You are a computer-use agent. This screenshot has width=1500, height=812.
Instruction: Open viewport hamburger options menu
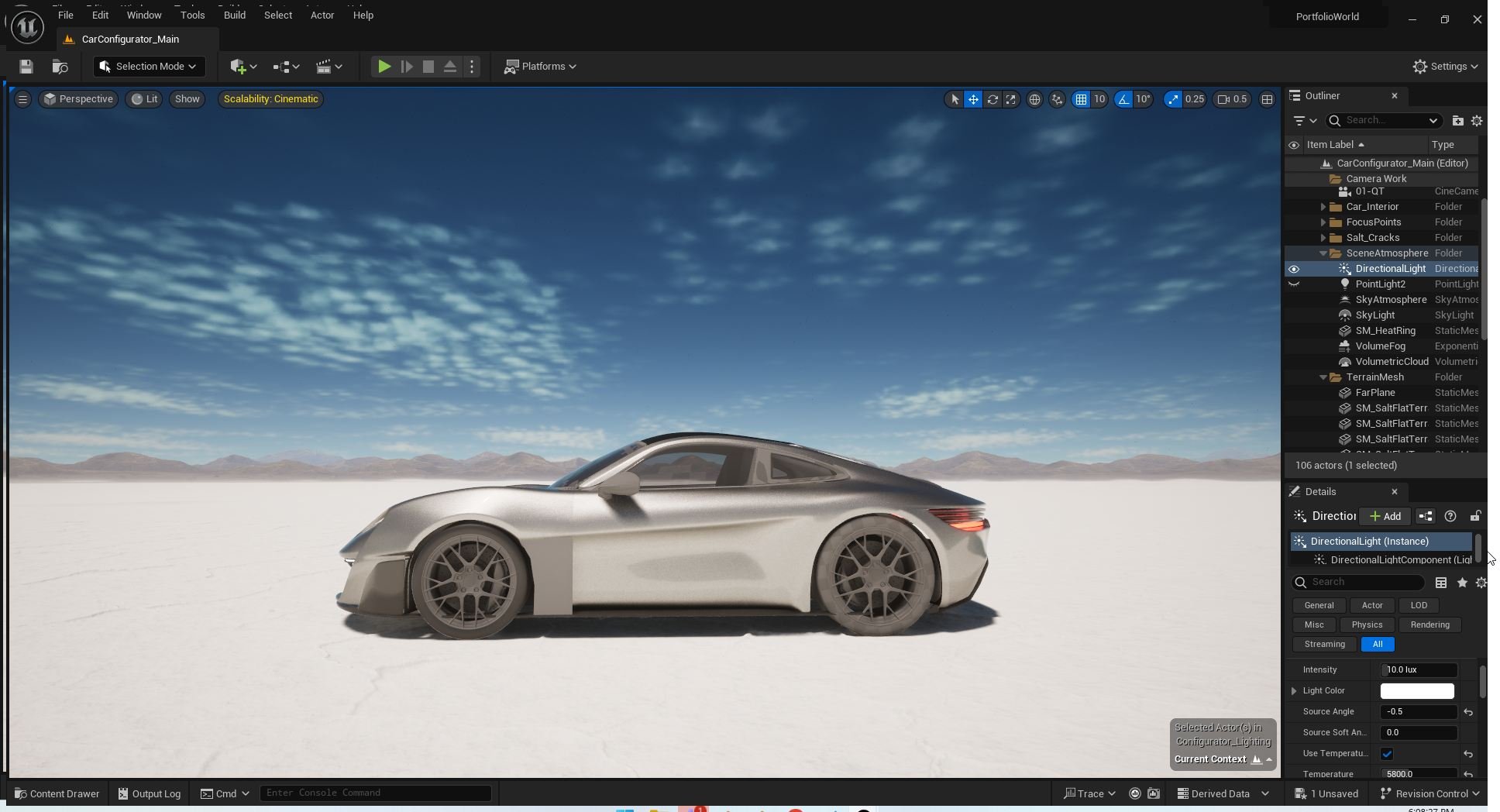[22, 99]
